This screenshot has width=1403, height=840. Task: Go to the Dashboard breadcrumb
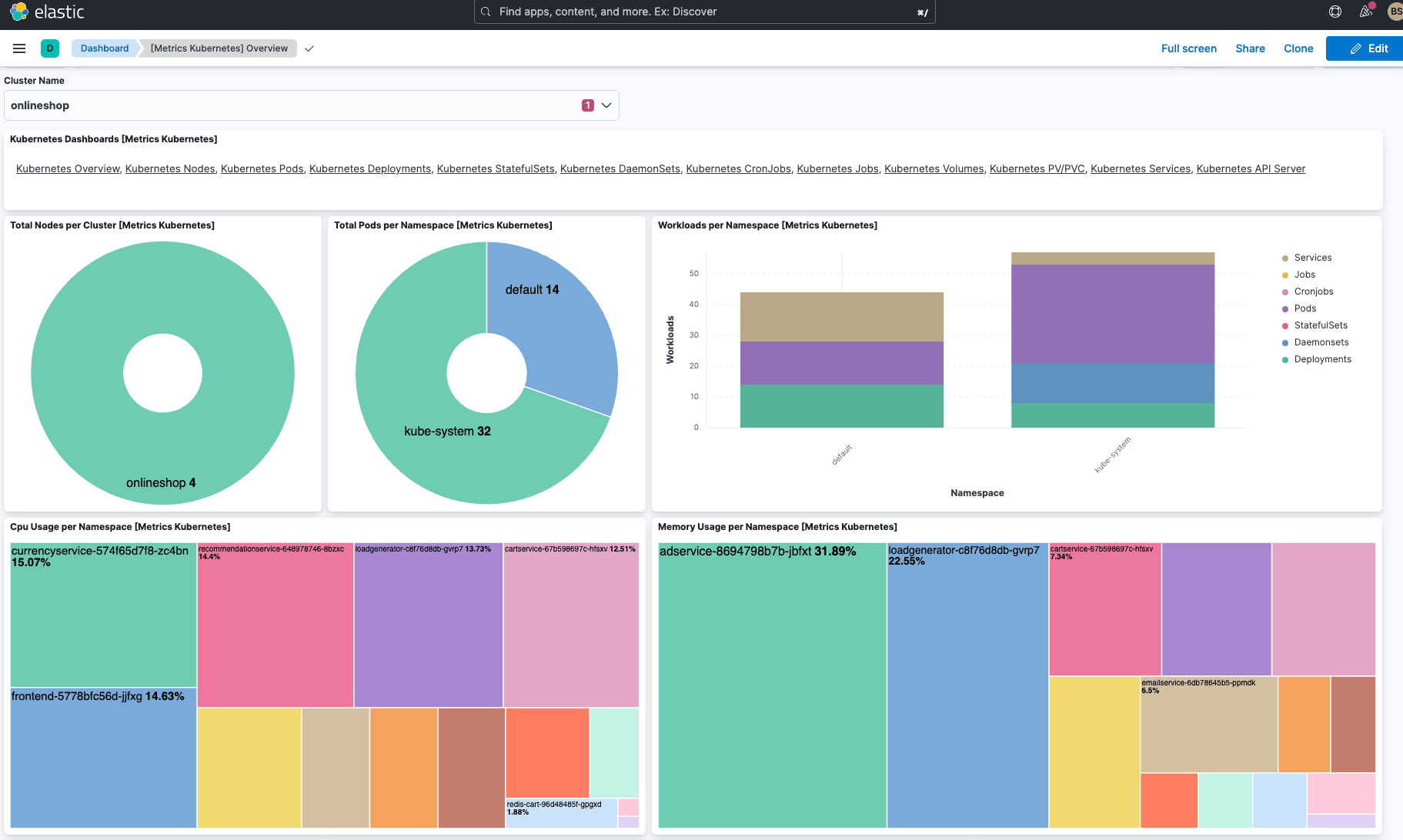(105, 48)
